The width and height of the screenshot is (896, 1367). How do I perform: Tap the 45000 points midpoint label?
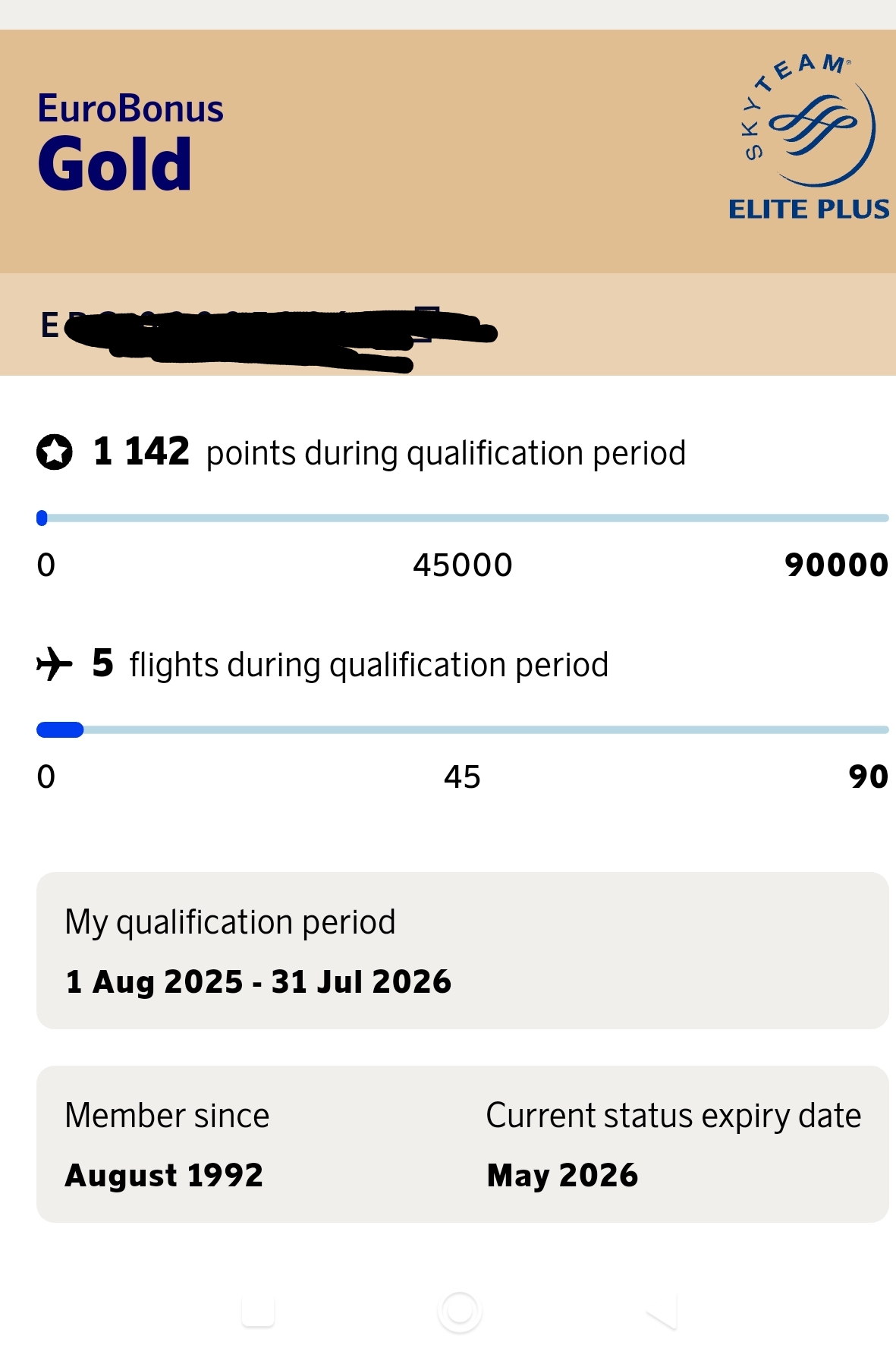tap(463, 565)
